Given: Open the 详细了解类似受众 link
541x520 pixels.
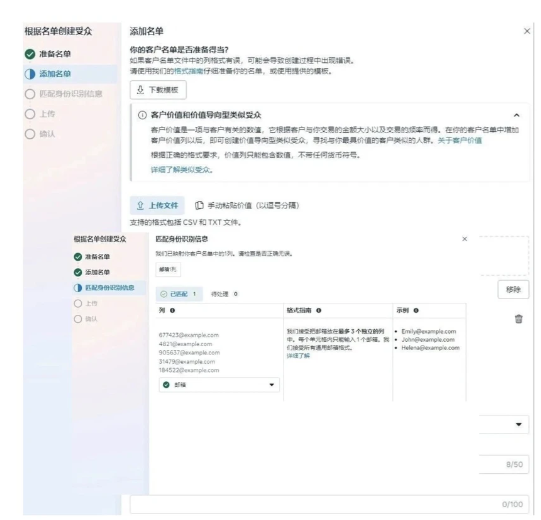Looking at the screenshot, I should 181,170.
